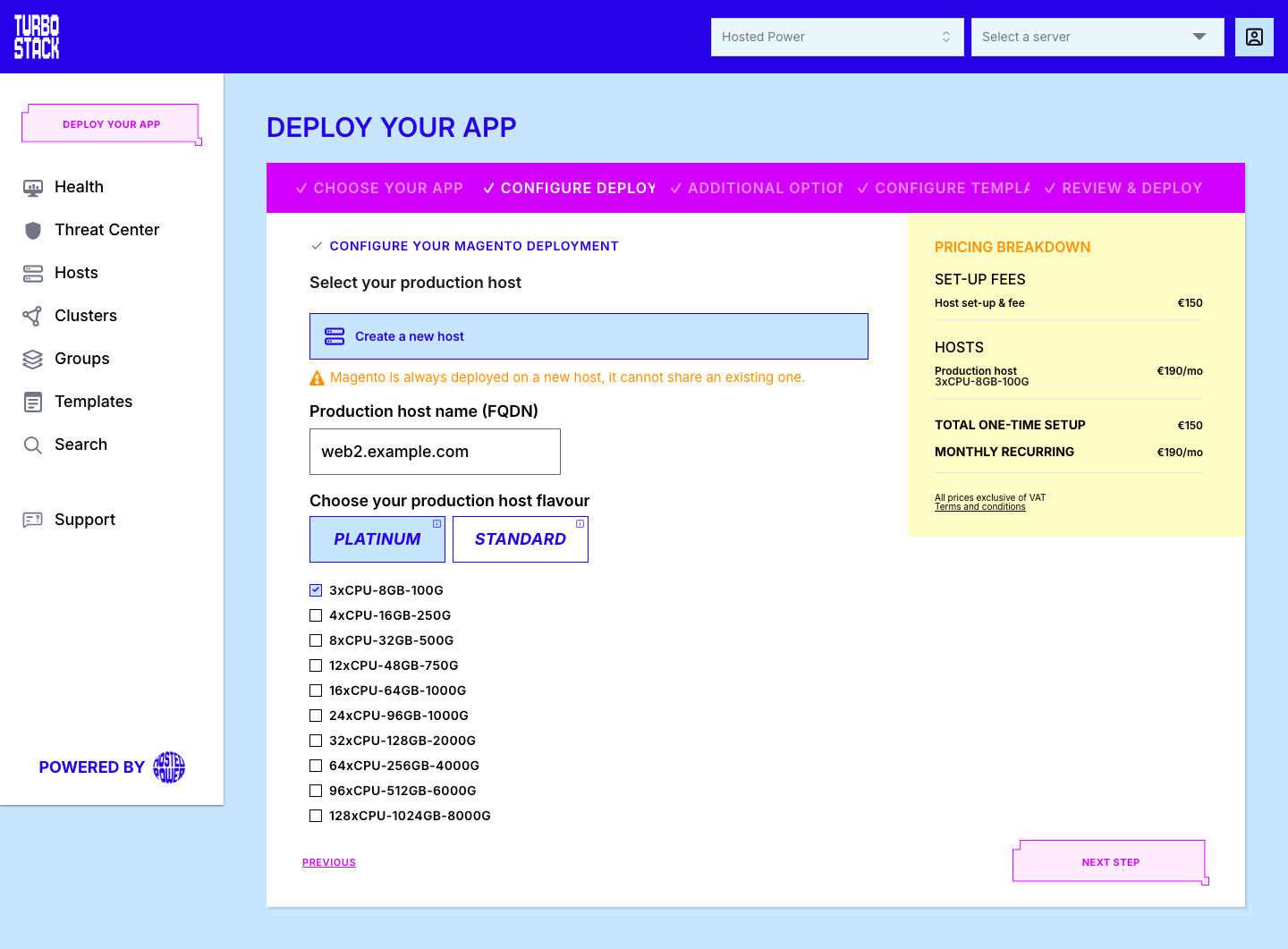Open the Terms and conditions link
The image size is (1288, 949).
click(980, 507)
